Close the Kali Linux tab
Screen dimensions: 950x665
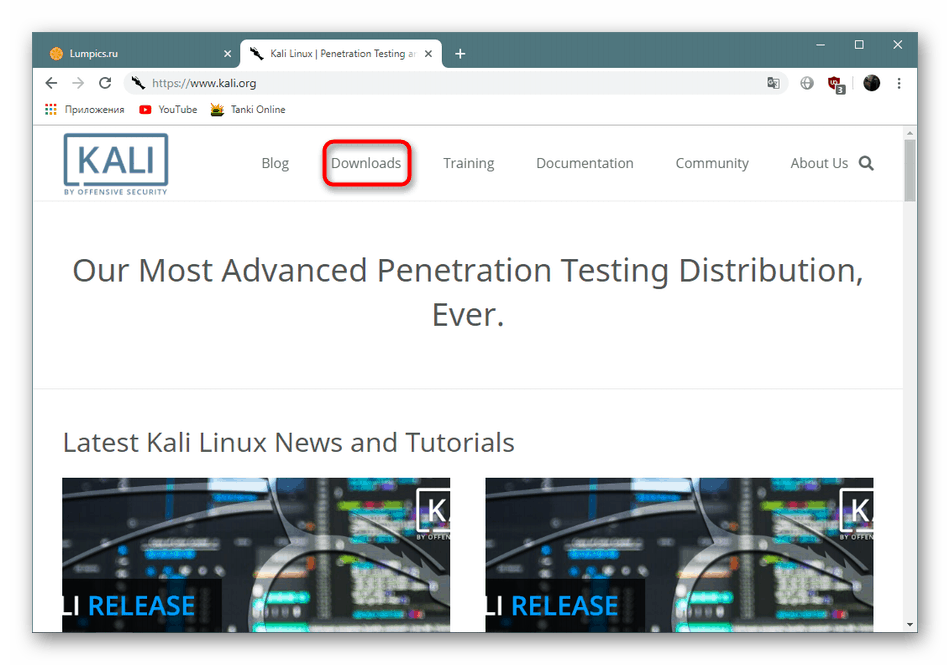coord(428,54)
